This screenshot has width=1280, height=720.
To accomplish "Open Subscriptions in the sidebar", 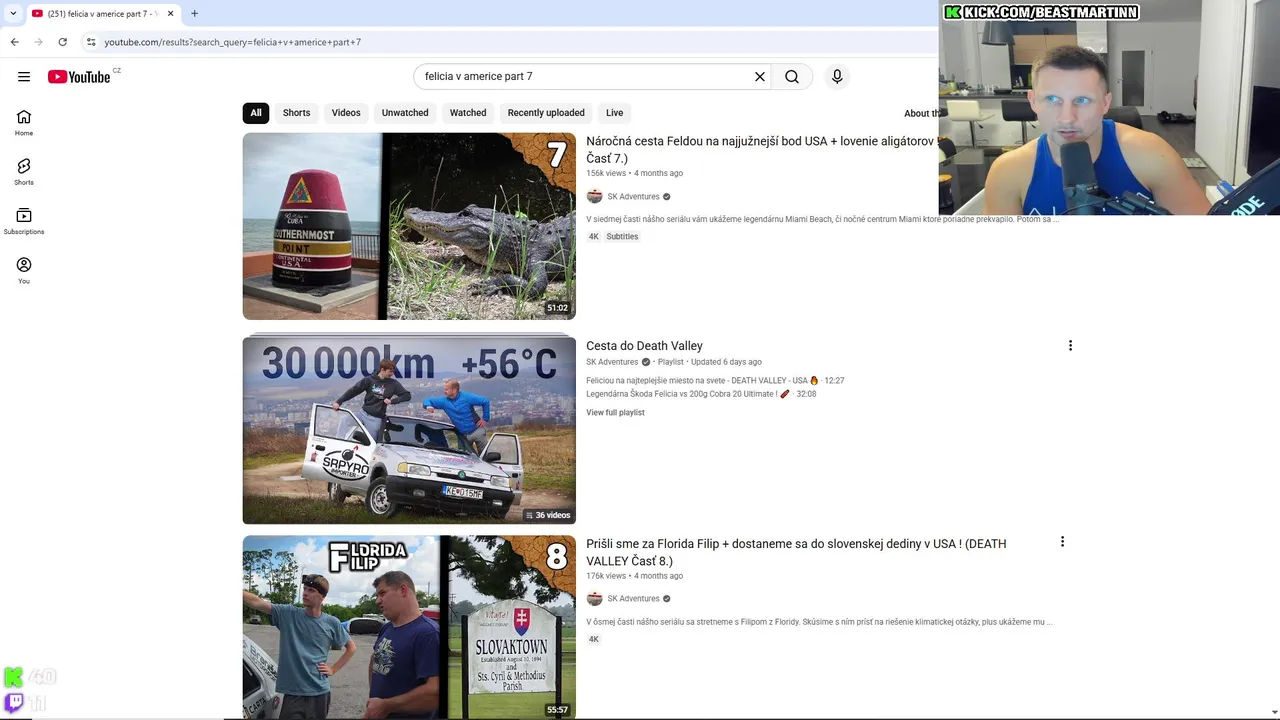I will [24, 221].
